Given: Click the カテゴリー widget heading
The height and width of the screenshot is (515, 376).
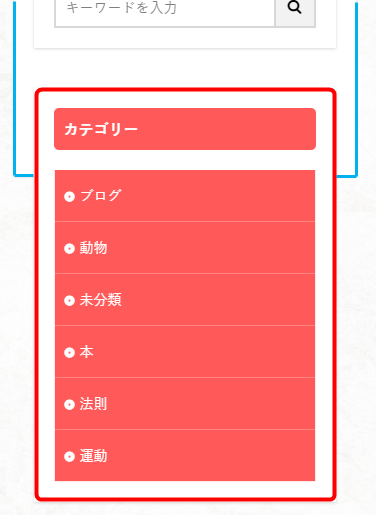Looking at the screenshot, I should pos(101,129).
